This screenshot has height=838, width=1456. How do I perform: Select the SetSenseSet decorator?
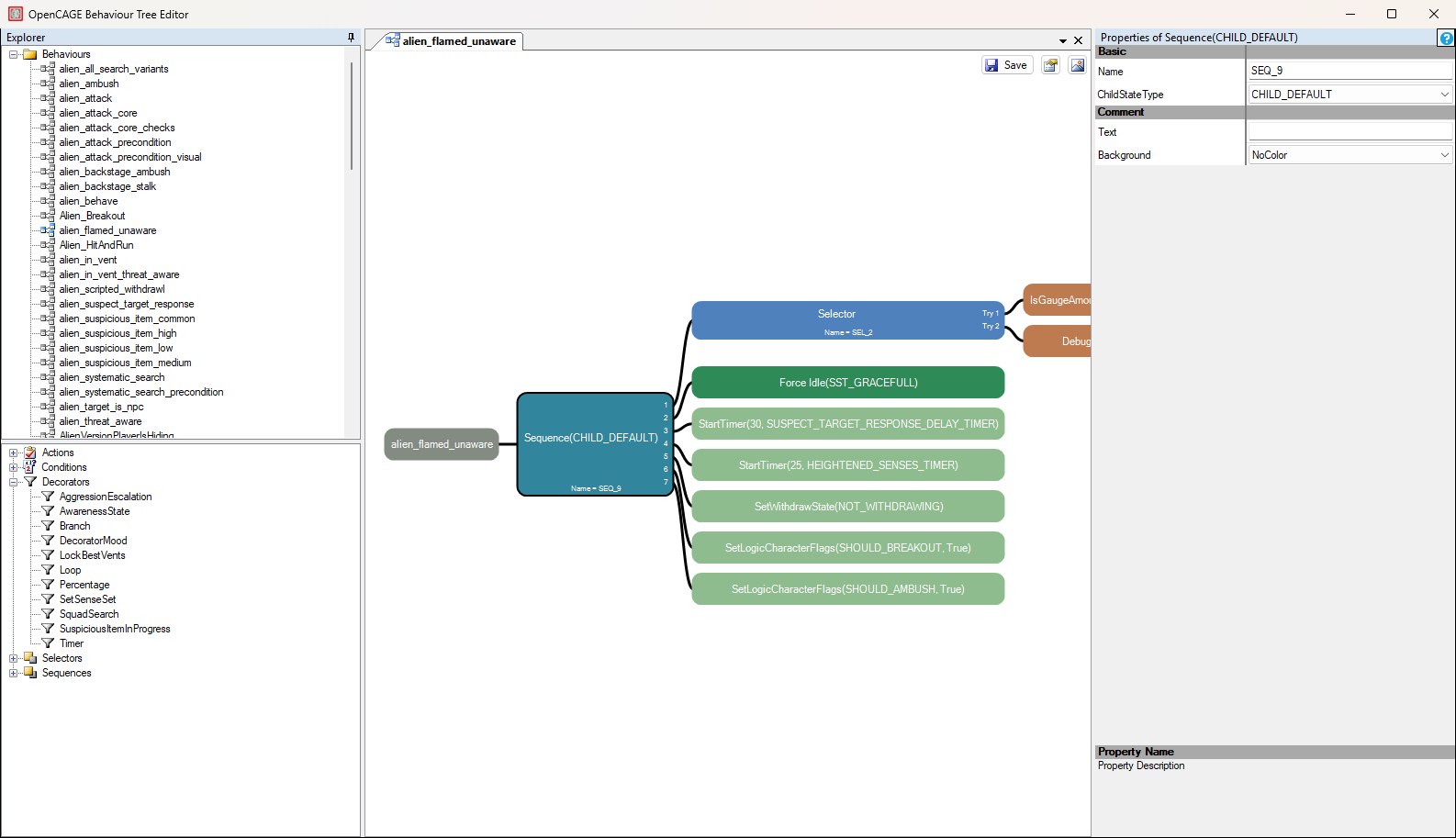[87, 599]
